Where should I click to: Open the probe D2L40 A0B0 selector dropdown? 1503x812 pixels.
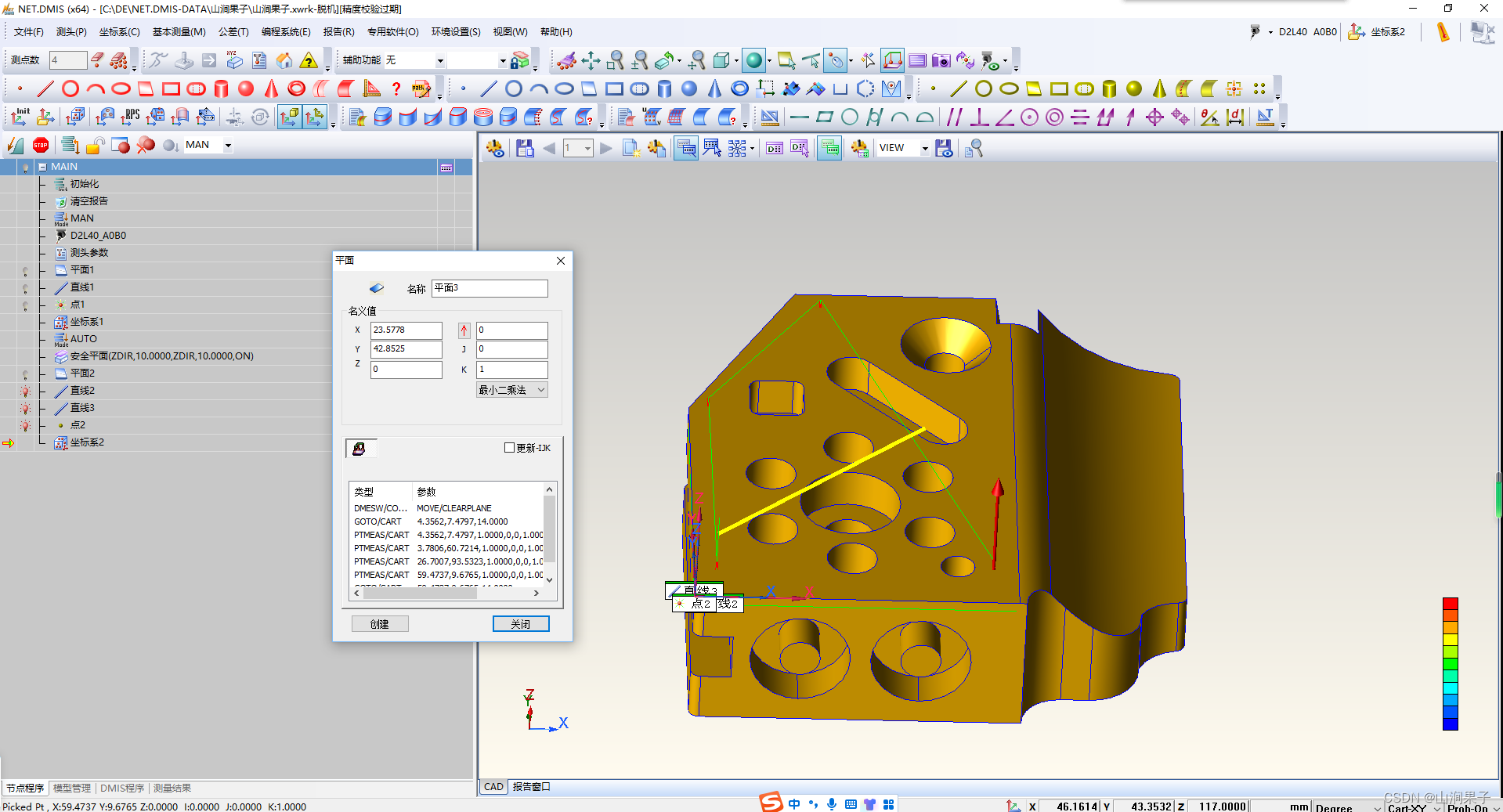1270,32
